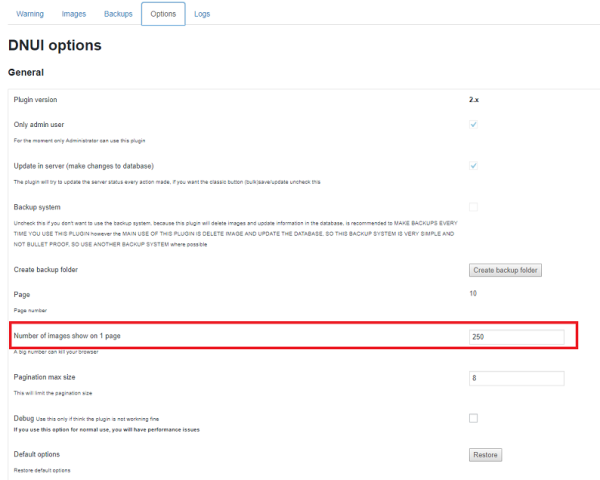
Task: Uncheck the Update in server checkbox
Action: 473,165
